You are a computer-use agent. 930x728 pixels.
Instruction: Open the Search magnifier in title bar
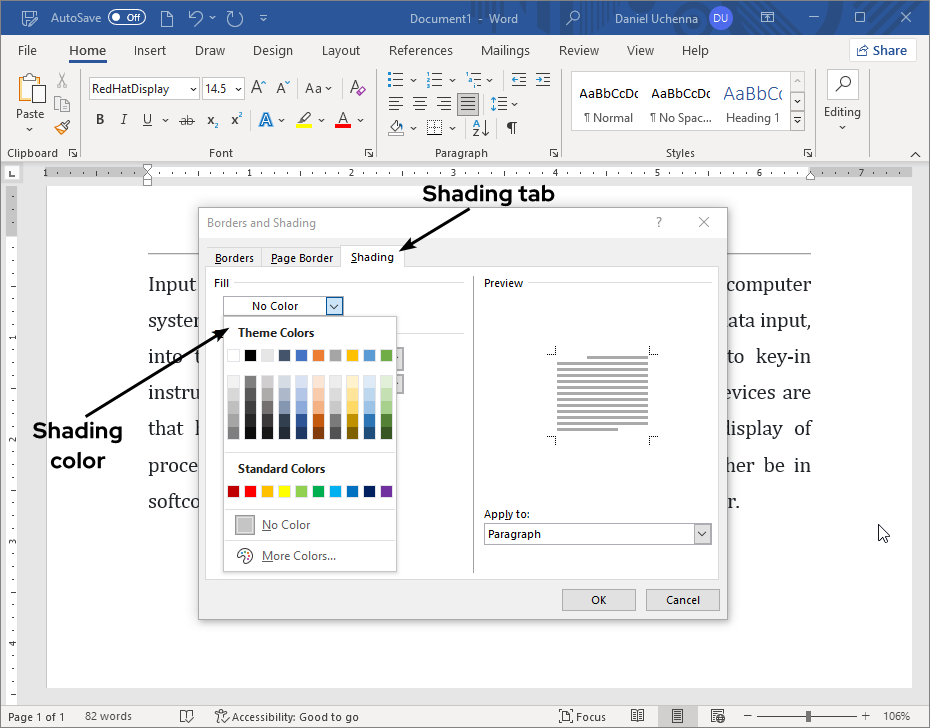(x=573, y=18)
